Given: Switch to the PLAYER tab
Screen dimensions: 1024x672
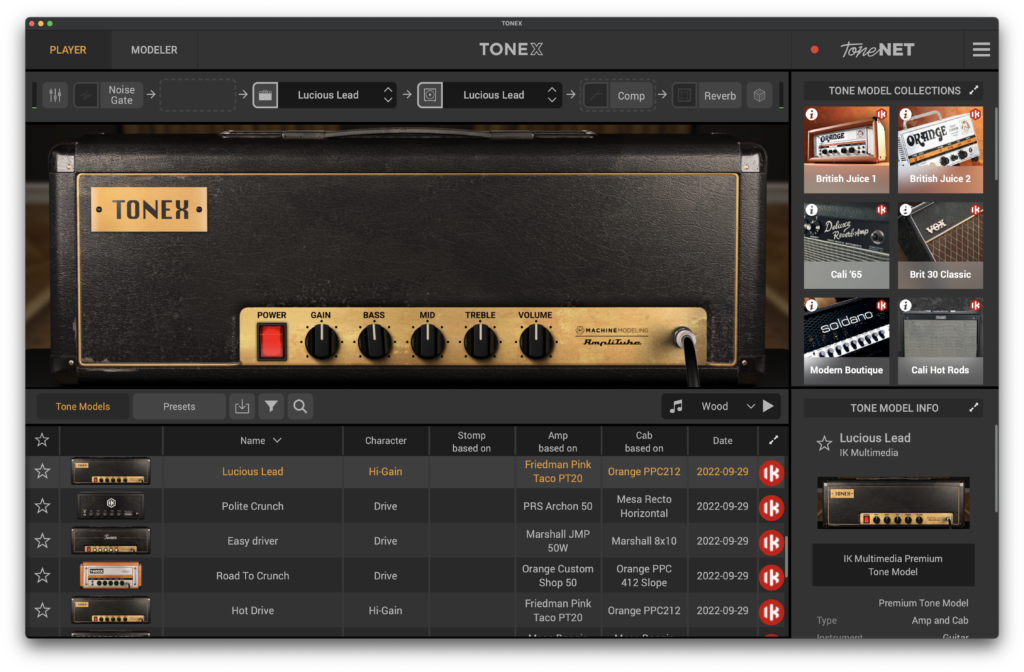Looking at the screenshot, I should click(68, 50).
